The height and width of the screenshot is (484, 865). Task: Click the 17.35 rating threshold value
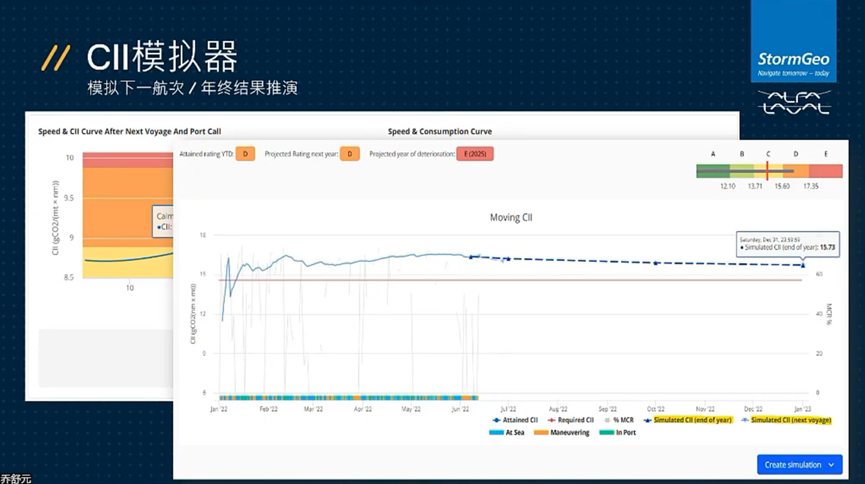tap(811, 187)
